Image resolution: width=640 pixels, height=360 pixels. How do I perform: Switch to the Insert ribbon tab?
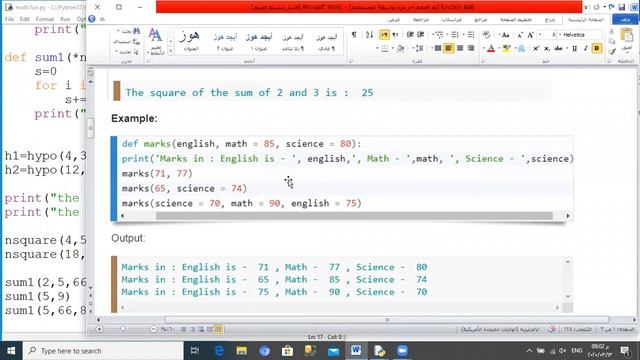coord(550,20)
